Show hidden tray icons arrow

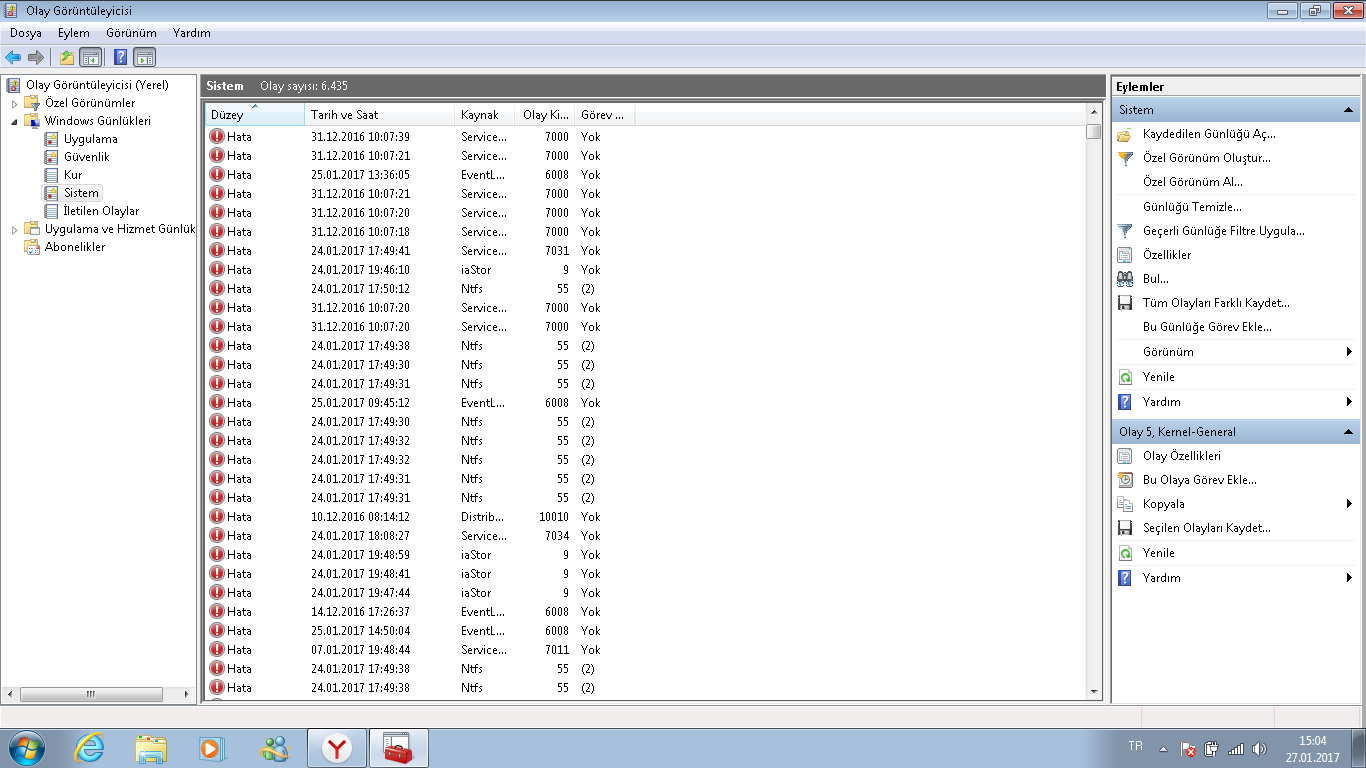coord(1163,749)
